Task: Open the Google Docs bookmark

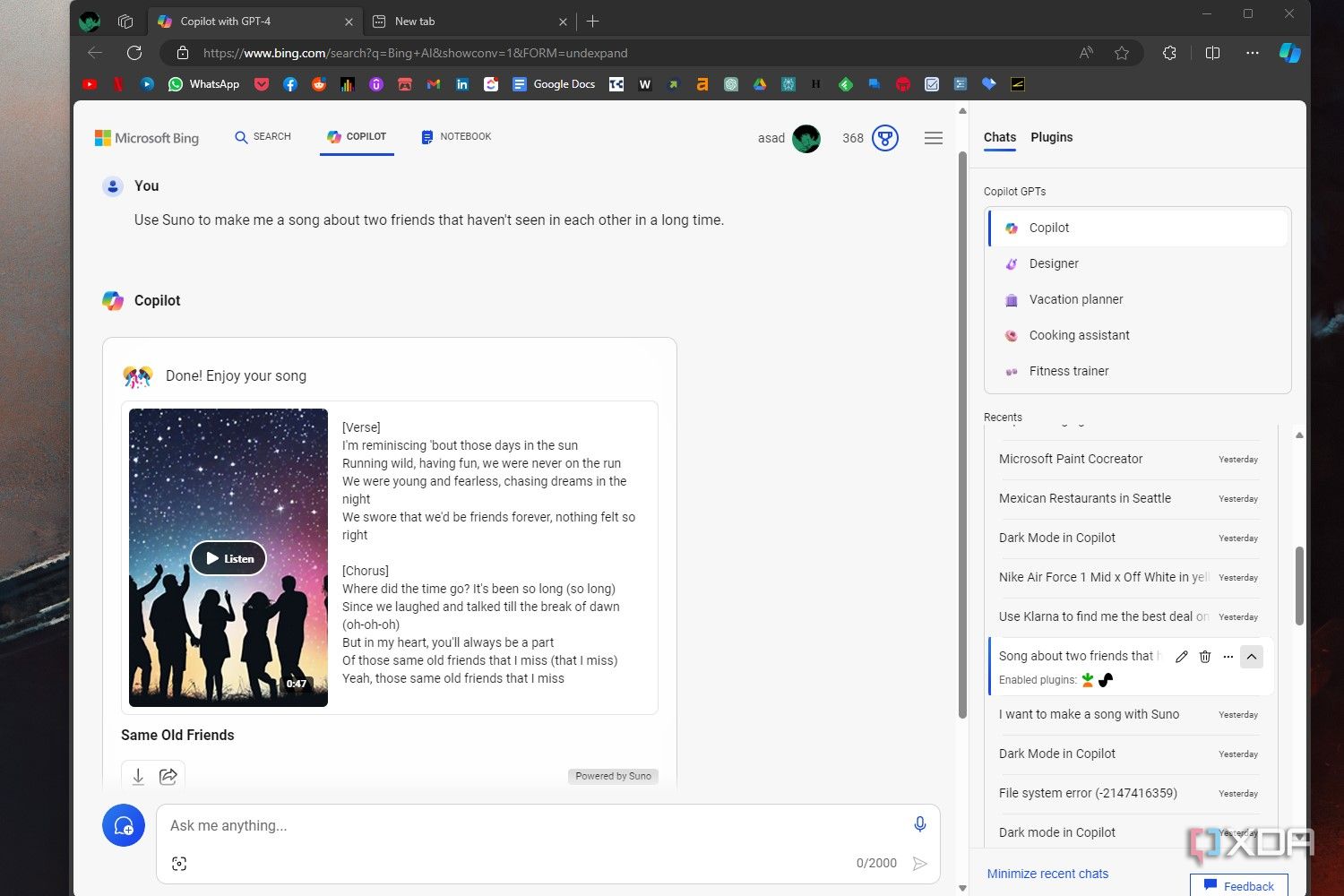Action: [x=554, y=84]
